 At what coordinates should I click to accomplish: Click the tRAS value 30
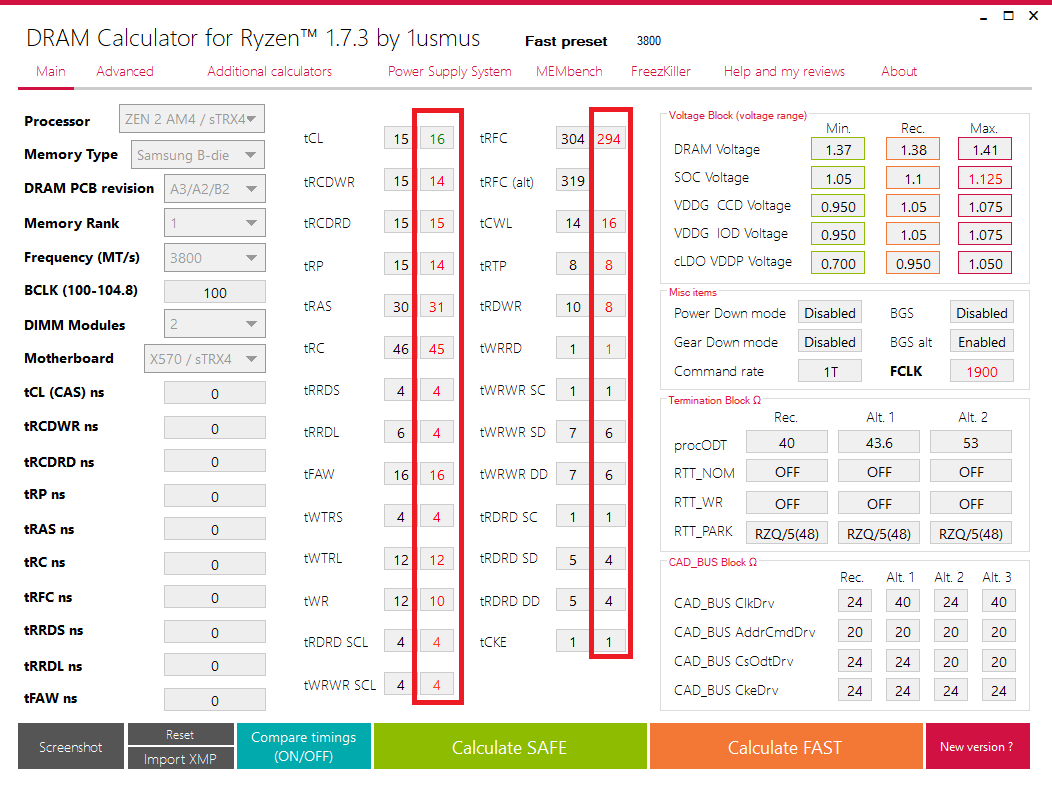pos(401,307)
